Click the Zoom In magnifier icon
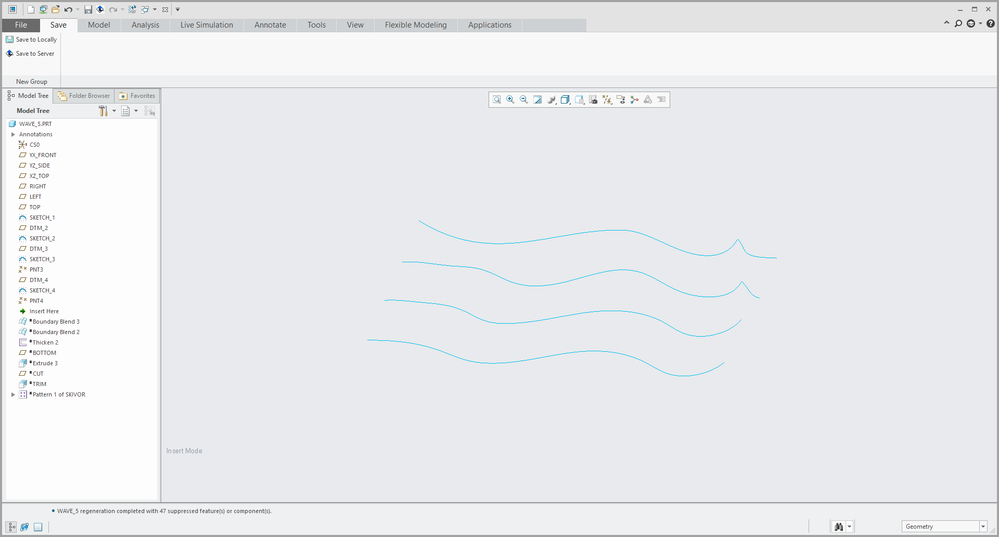The height and width of the screenshot is (537, 999). 510,99
